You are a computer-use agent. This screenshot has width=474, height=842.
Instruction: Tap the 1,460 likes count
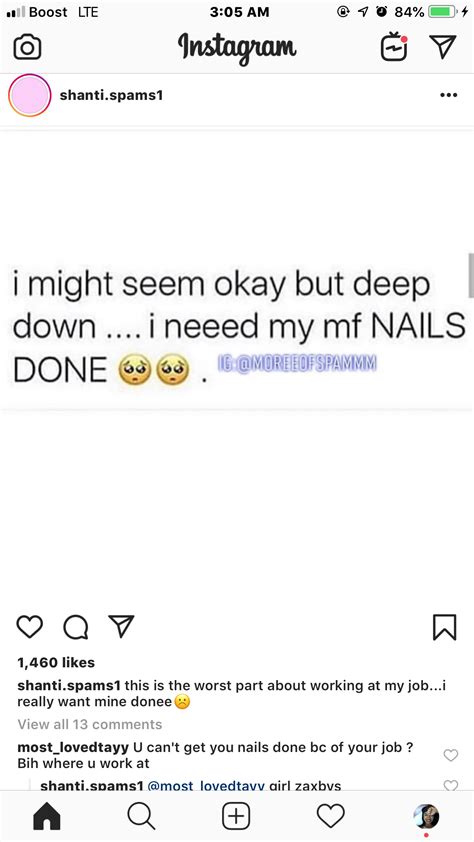[x=56, y=663]
